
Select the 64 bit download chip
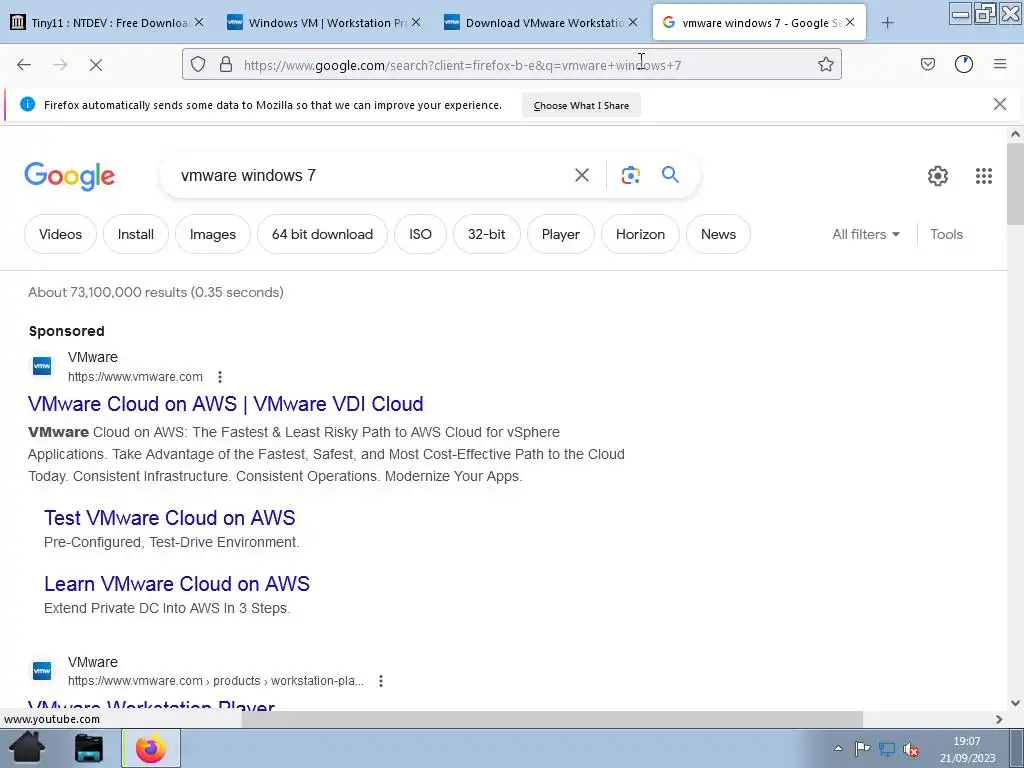[323, 234]
